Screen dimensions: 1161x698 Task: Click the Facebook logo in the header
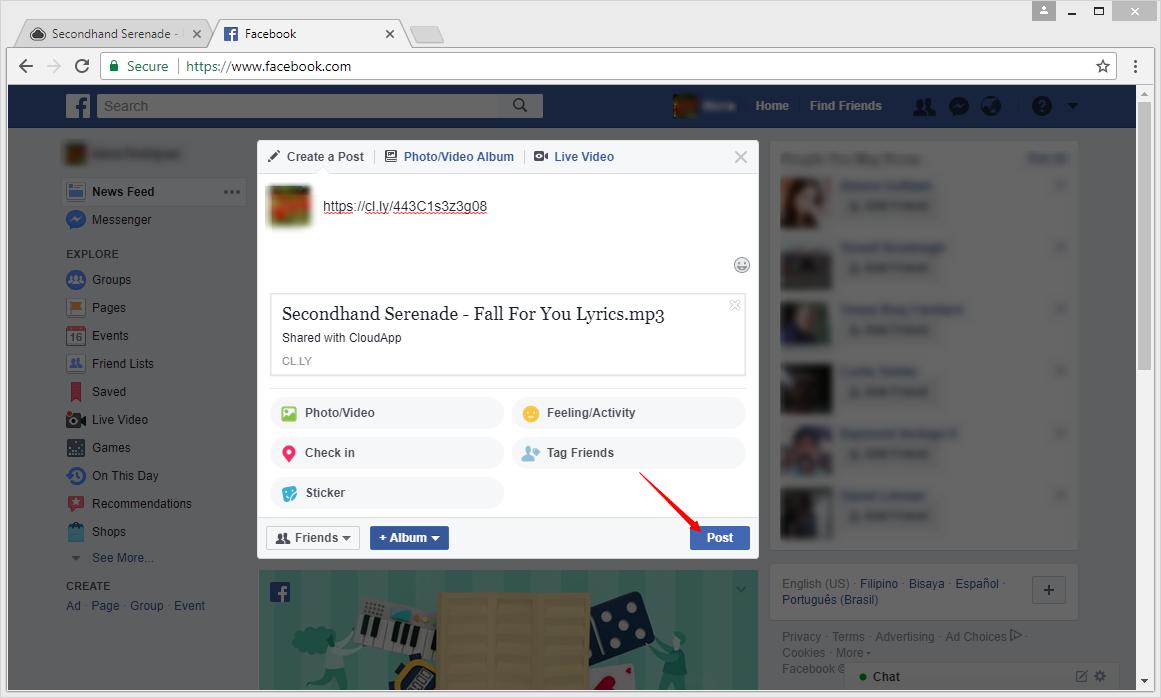pyautogui.click(x=78, y=106)
